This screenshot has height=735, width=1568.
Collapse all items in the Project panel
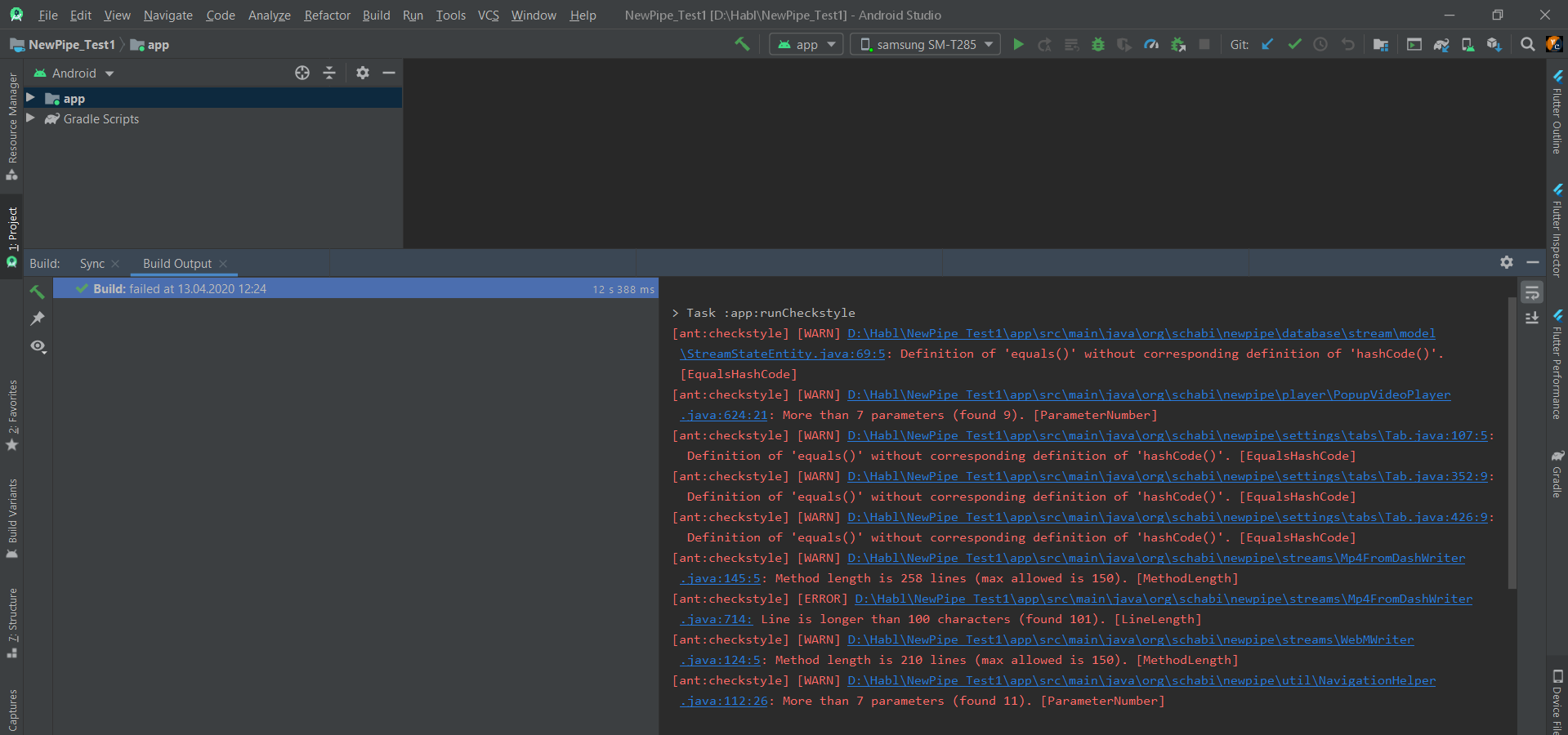[x=329, y=73]
